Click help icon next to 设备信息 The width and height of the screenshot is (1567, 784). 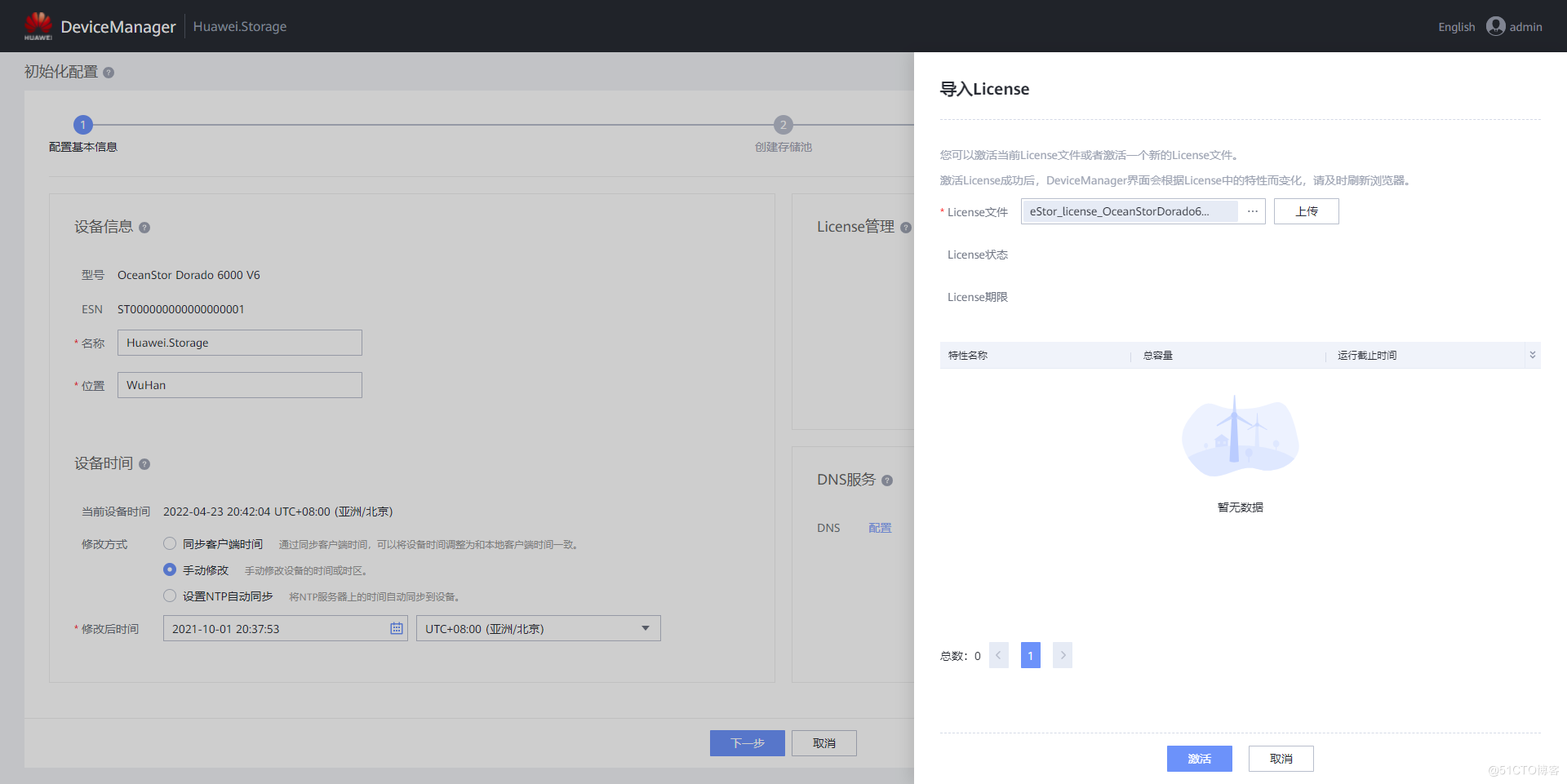pyautogui.click(x=144, y=228)
